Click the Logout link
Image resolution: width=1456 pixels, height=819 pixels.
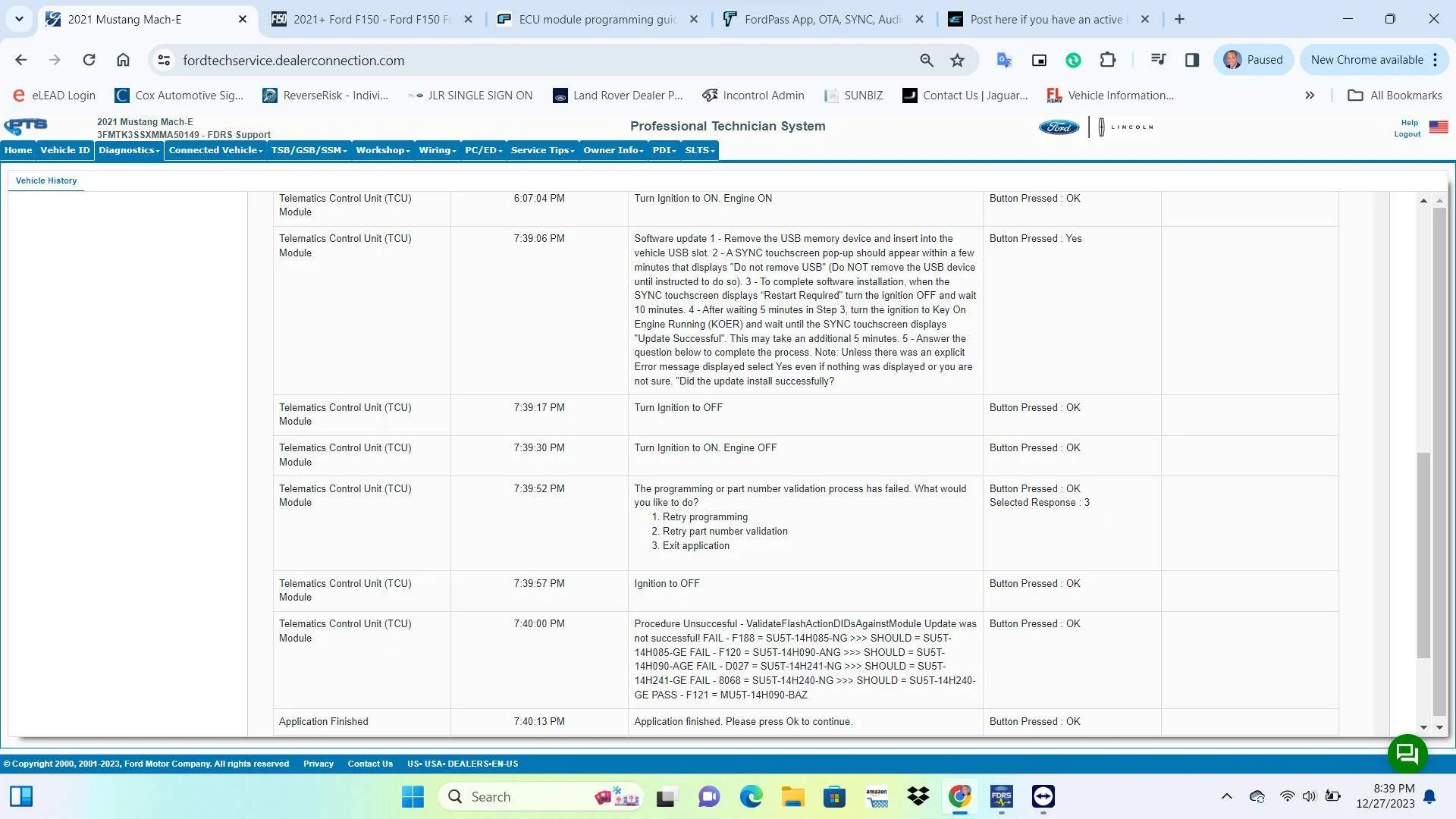[1407, 134]
